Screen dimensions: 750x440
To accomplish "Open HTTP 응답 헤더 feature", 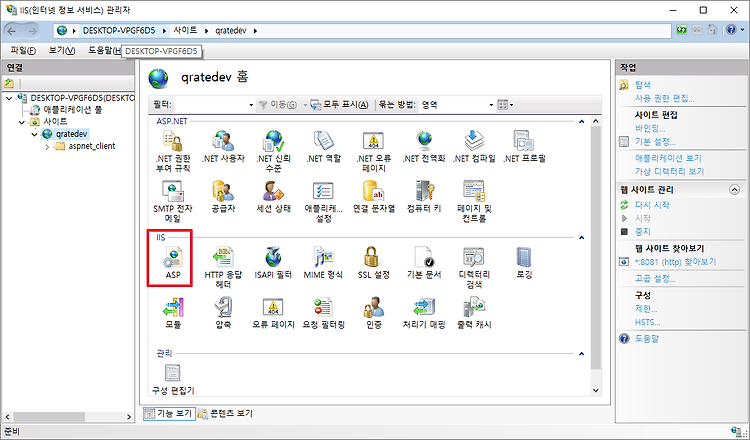I will (223, 268).
